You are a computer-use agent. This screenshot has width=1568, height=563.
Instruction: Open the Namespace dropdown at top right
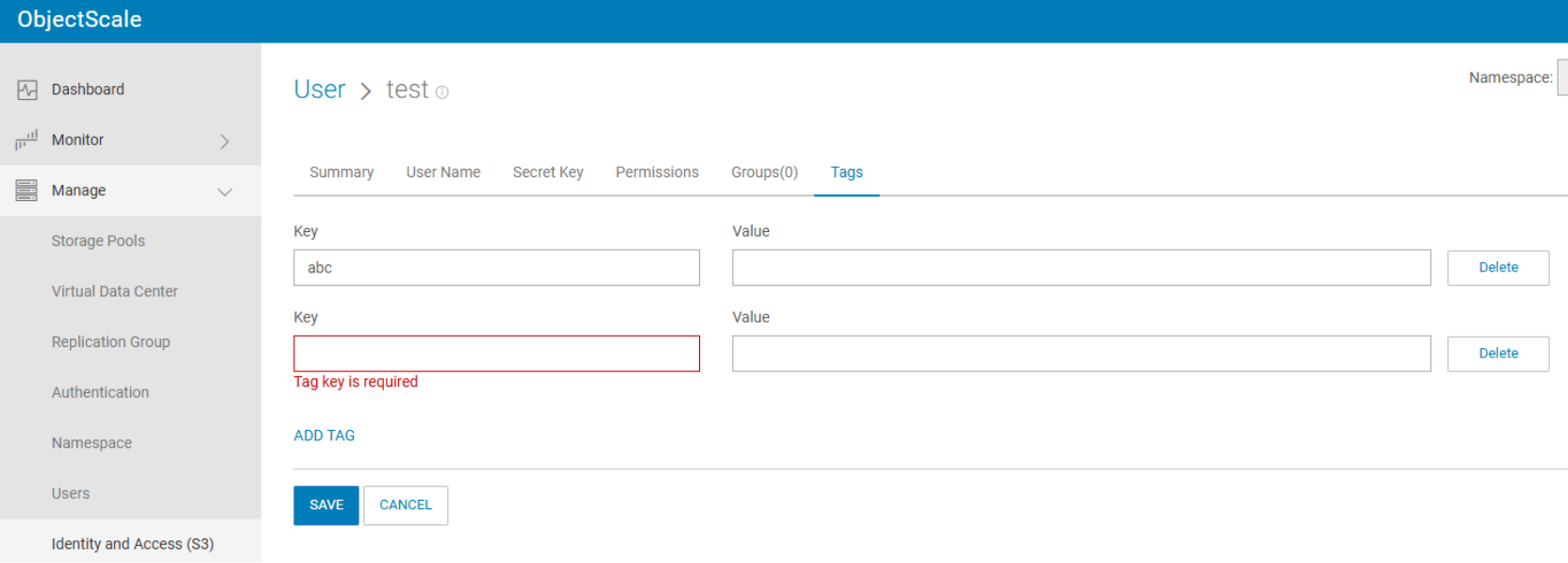(x=1562, y=77)
